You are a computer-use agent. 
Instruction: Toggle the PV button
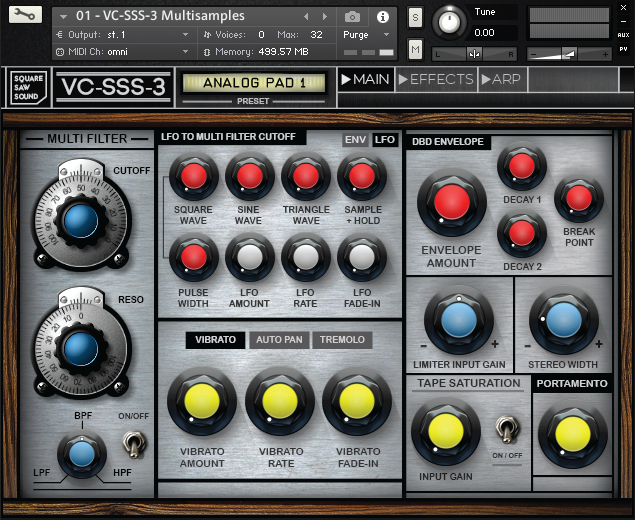pyautogui.click(x=623, y=49)
